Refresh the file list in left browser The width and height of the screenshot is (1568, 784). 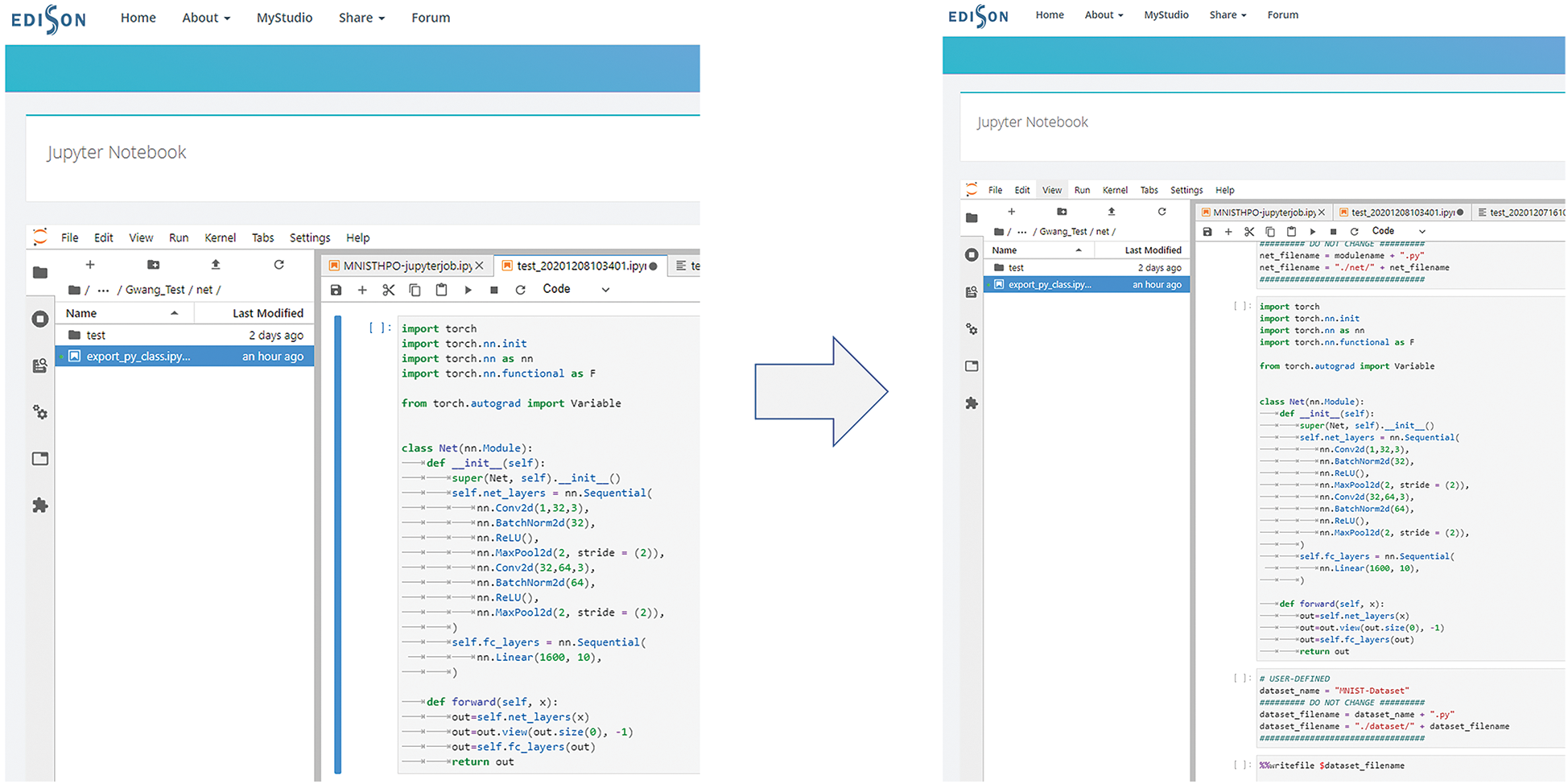coord(279,265)
